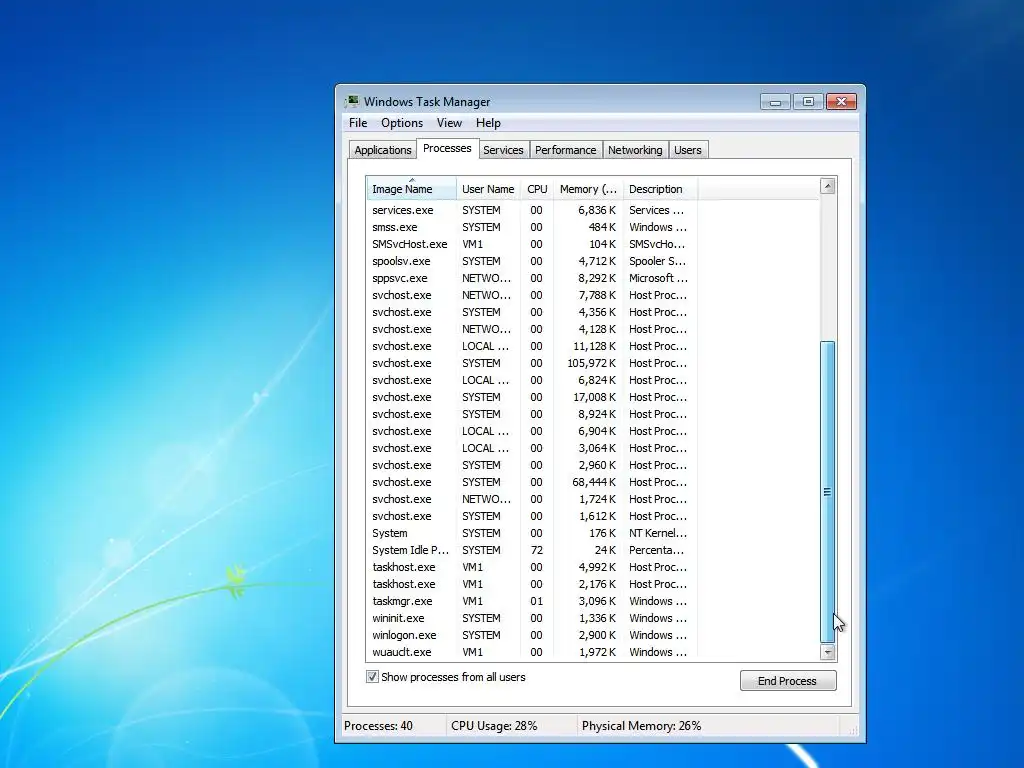Click the process list scrollbar thumb

(827, 491)
